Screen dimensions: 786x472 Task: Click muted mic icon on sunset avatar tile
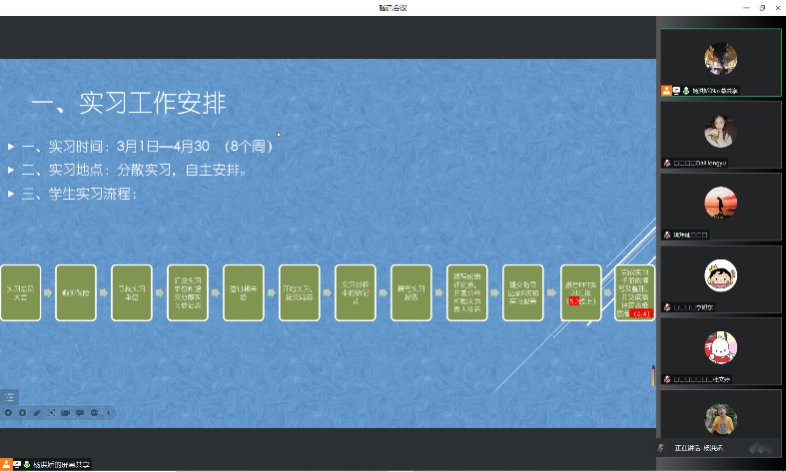(x=667, y=234)
